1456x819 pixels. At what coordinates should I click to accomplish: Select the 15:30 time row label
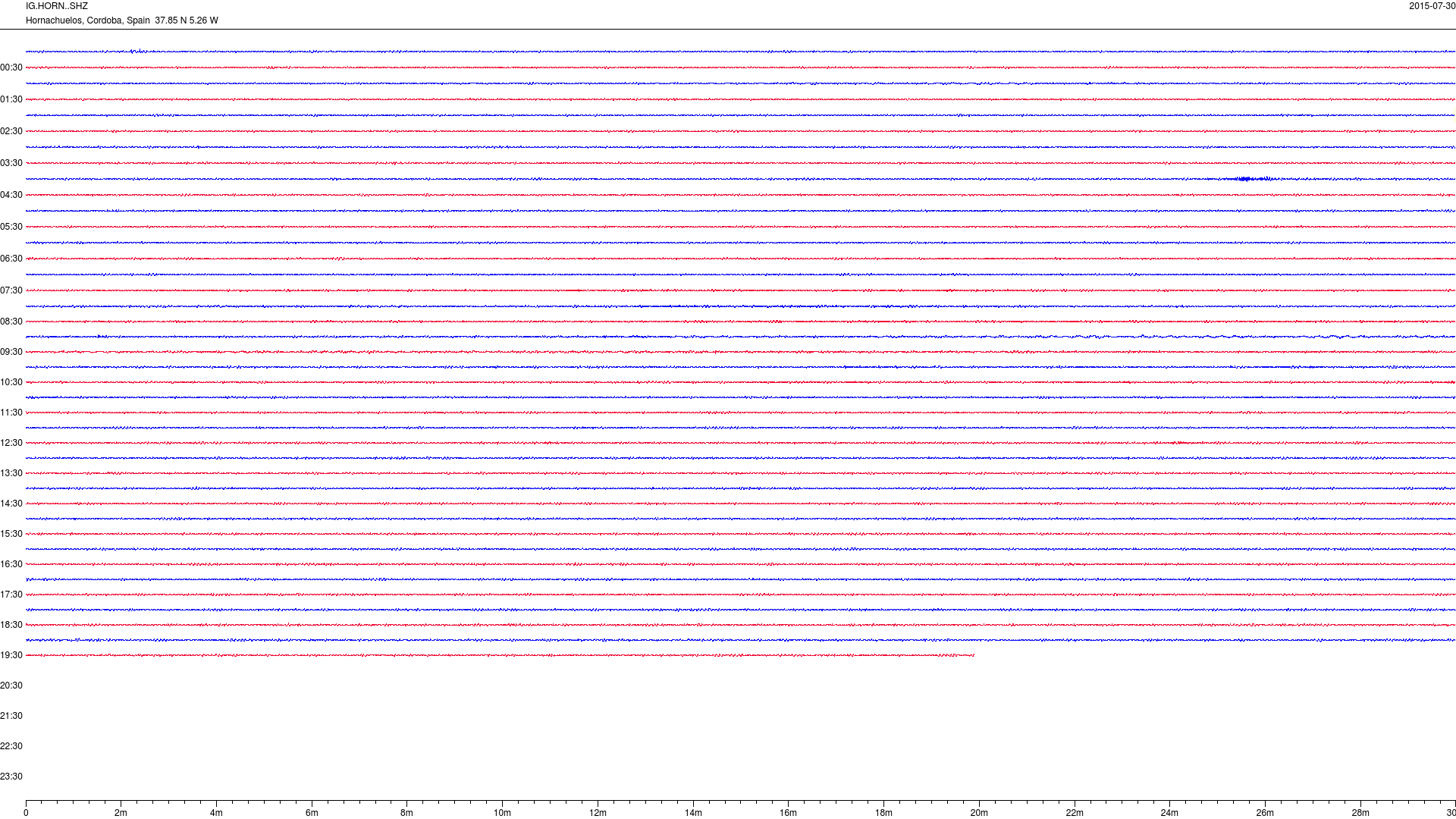(11, 534)
